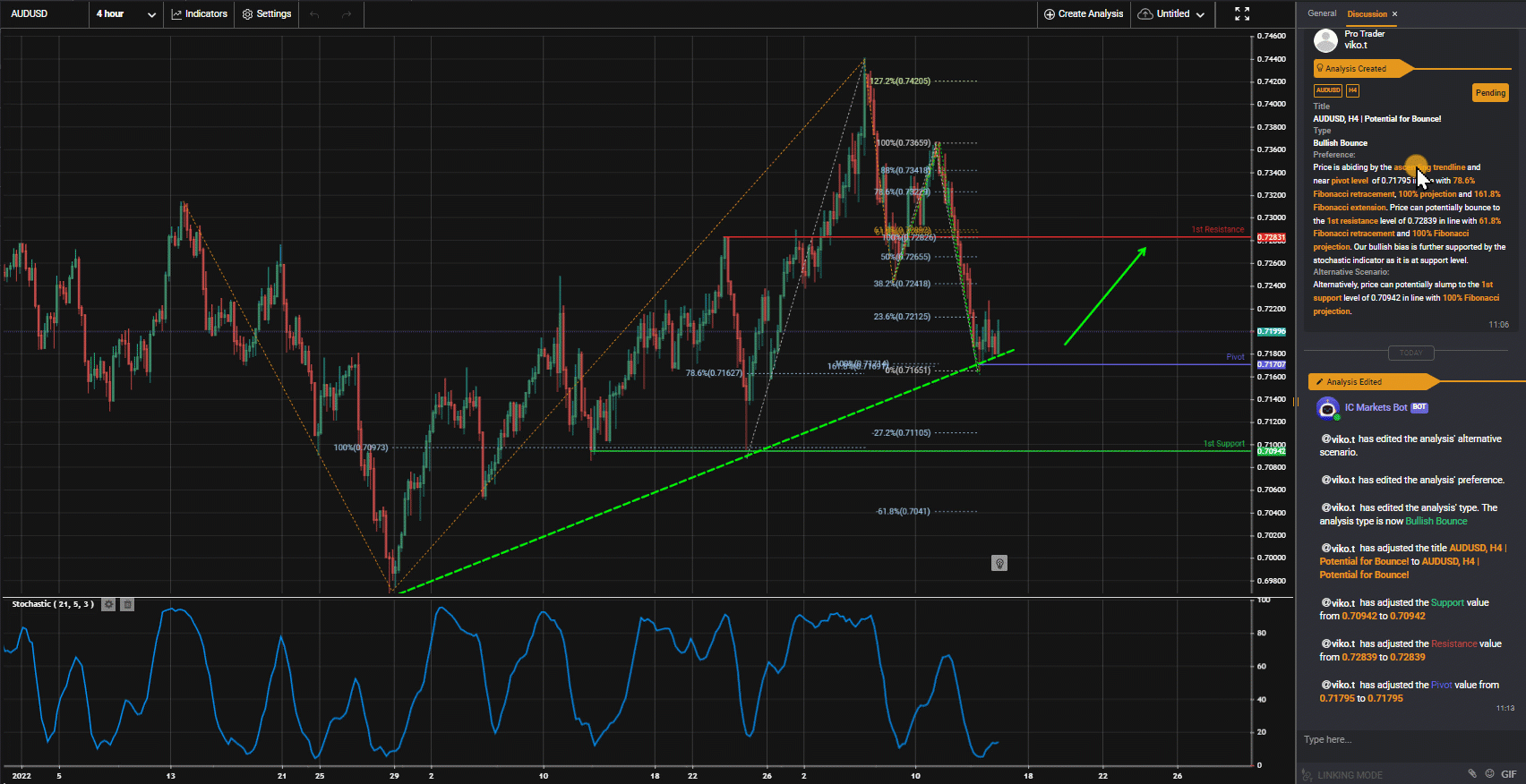1526x784 pixels.
Task: Click the attachment paperclip icon
Action: 1471,773
